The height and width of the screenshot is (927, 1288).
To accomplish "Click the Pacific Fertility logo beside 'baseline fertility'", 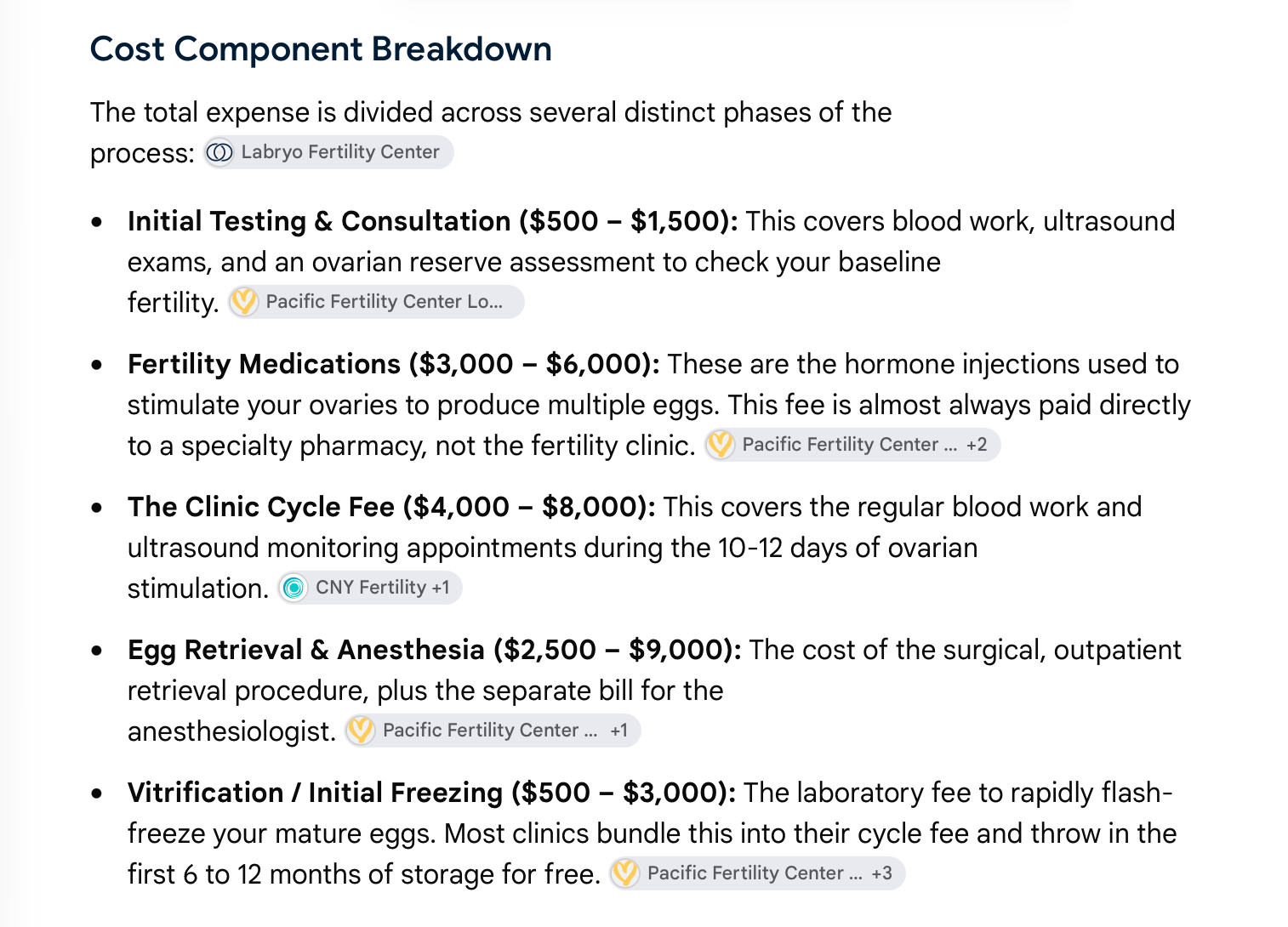I will [244, 302].
